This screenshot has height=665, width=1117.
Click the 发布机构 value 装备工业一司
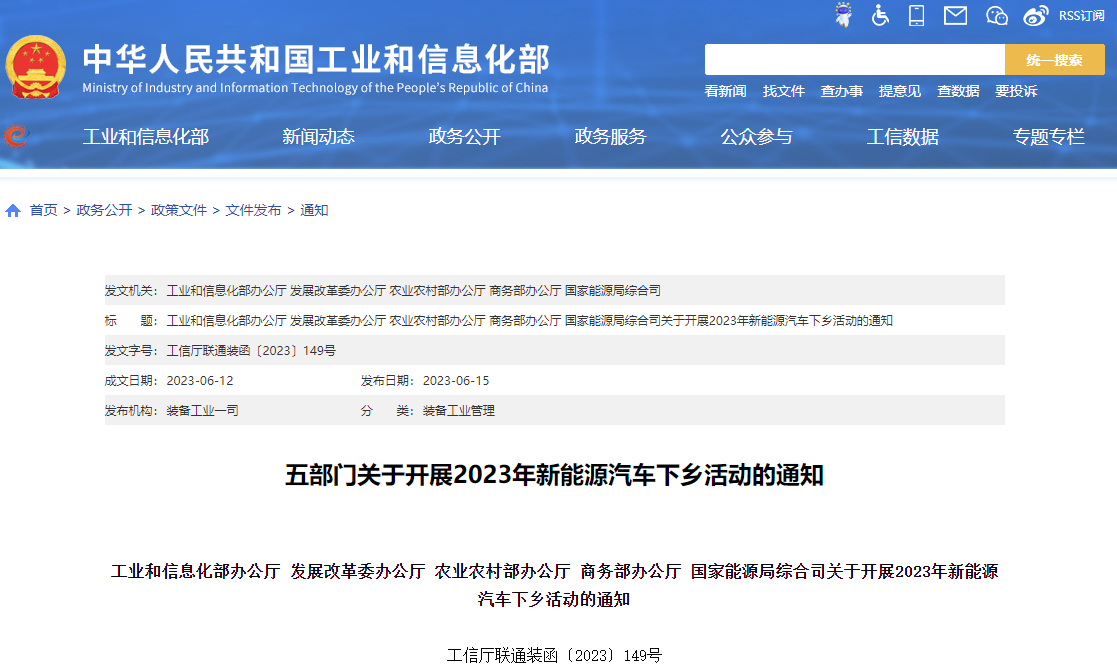pyautogui.click(x=202, y=411)
